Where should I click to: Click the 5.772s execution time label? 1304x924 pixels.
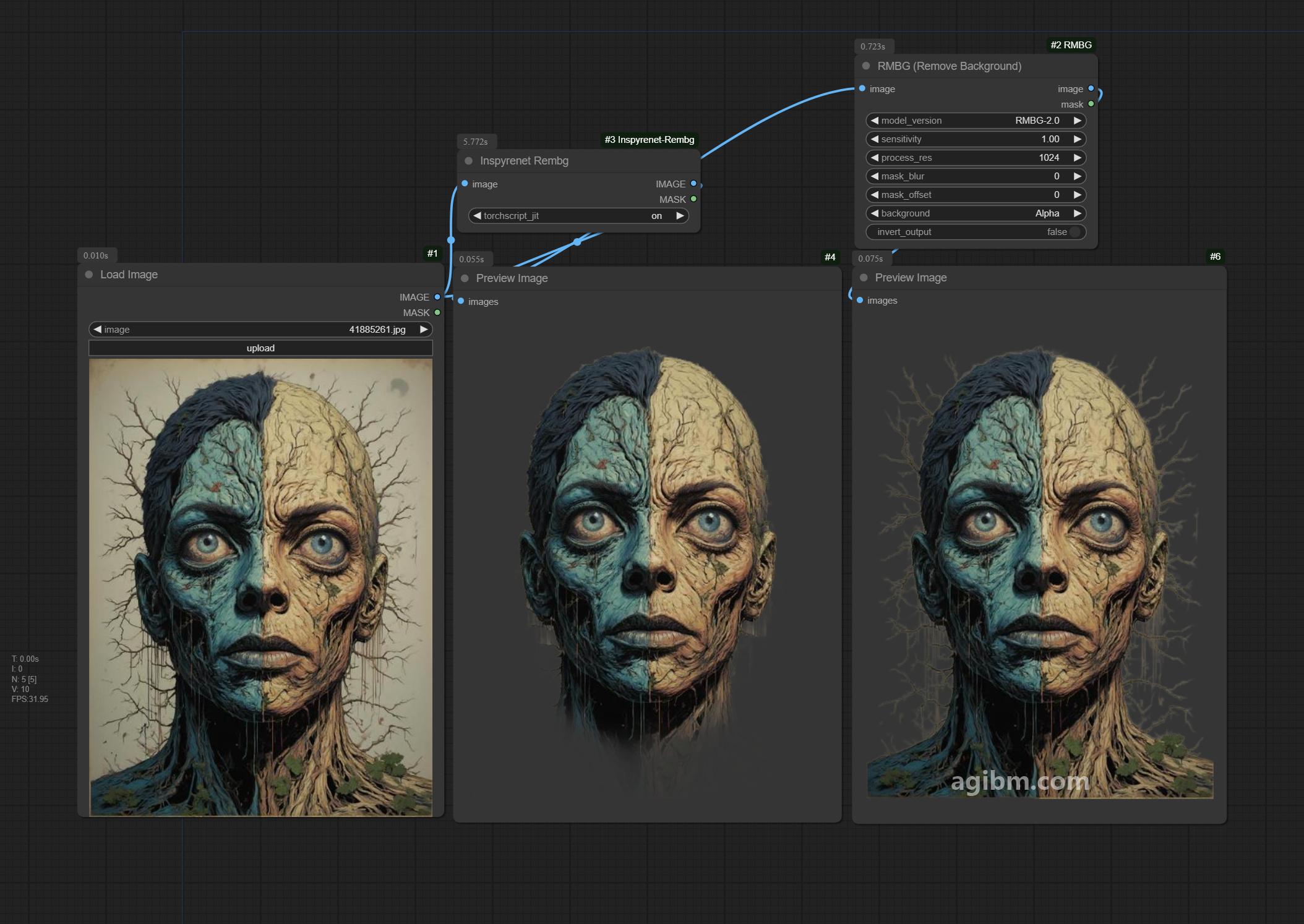coord(476,142)
